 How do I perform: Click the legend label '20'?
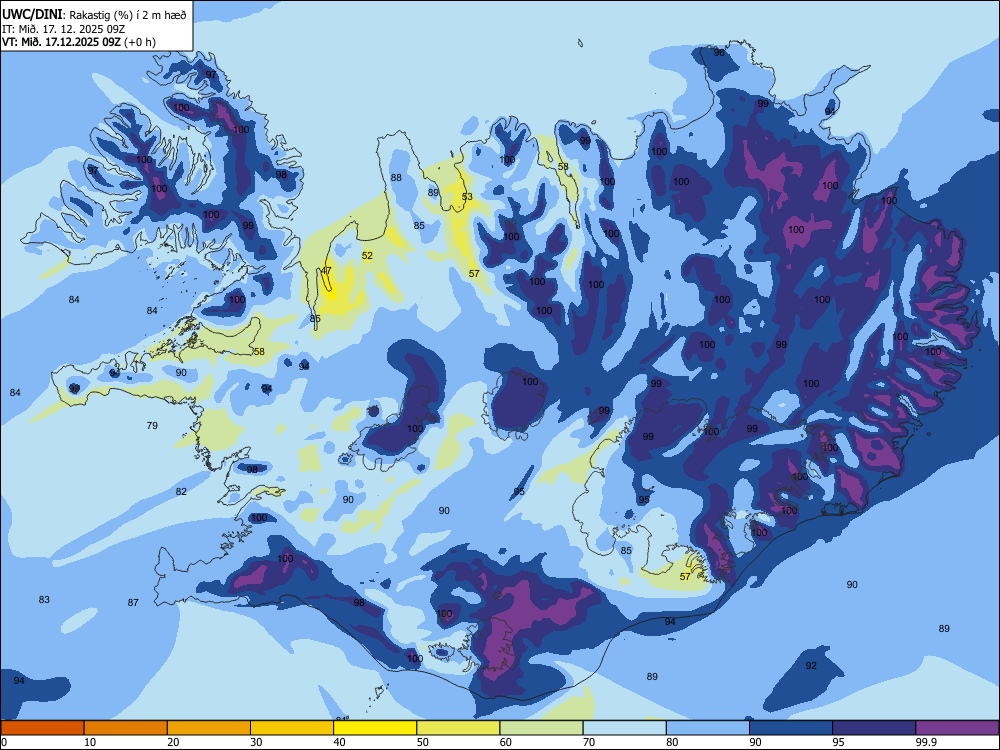click(x=173, y=742)
